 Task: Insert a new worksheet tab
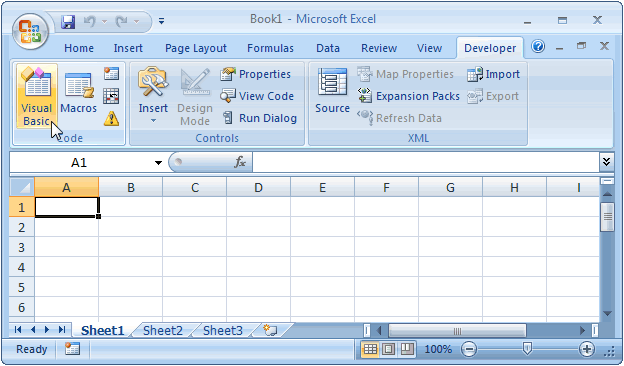[x=271, y=330]
